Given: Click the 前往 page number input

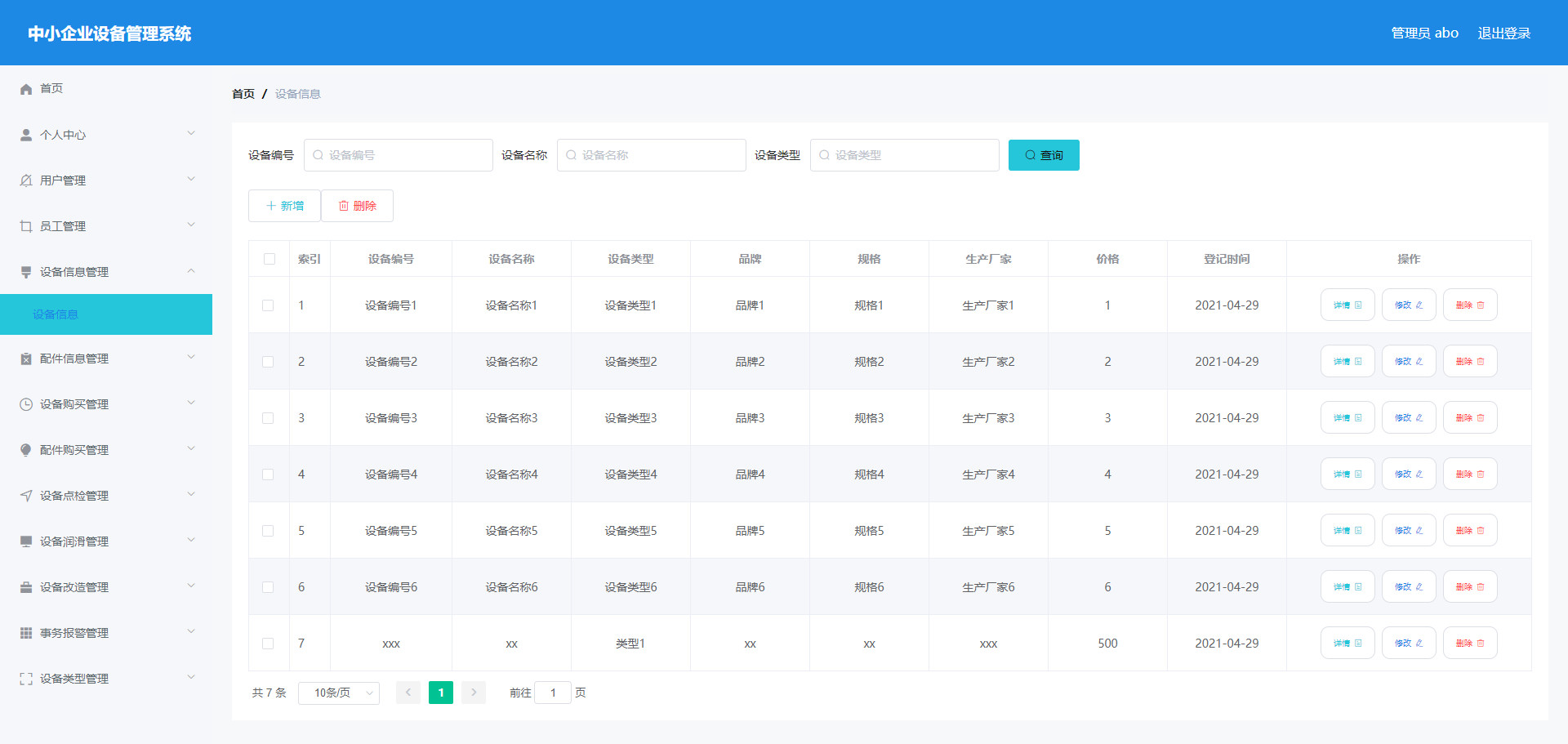Looking at the screenshot, I should [x=553, y=693].
